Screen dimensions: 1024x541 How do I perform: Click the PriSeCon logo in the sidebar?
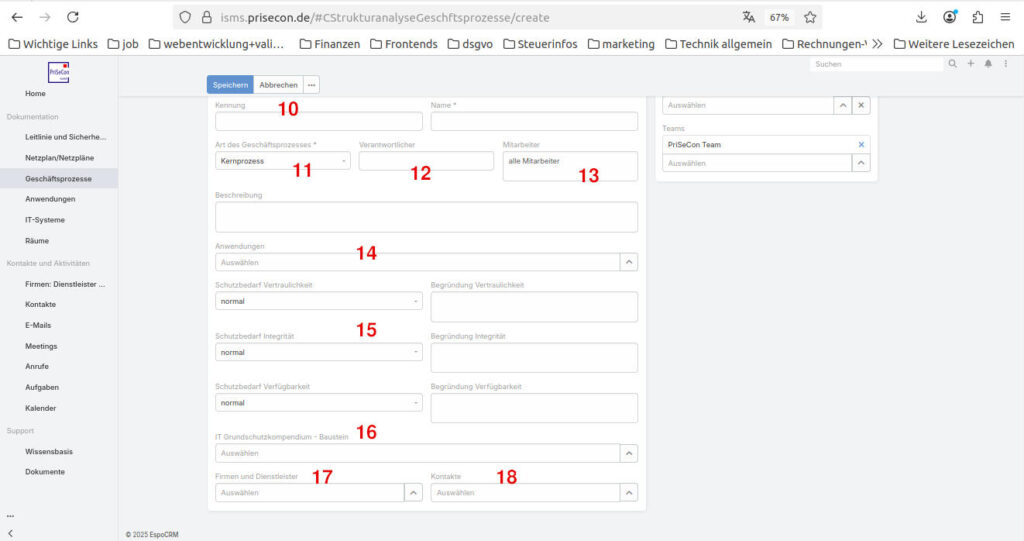(59, 72)
